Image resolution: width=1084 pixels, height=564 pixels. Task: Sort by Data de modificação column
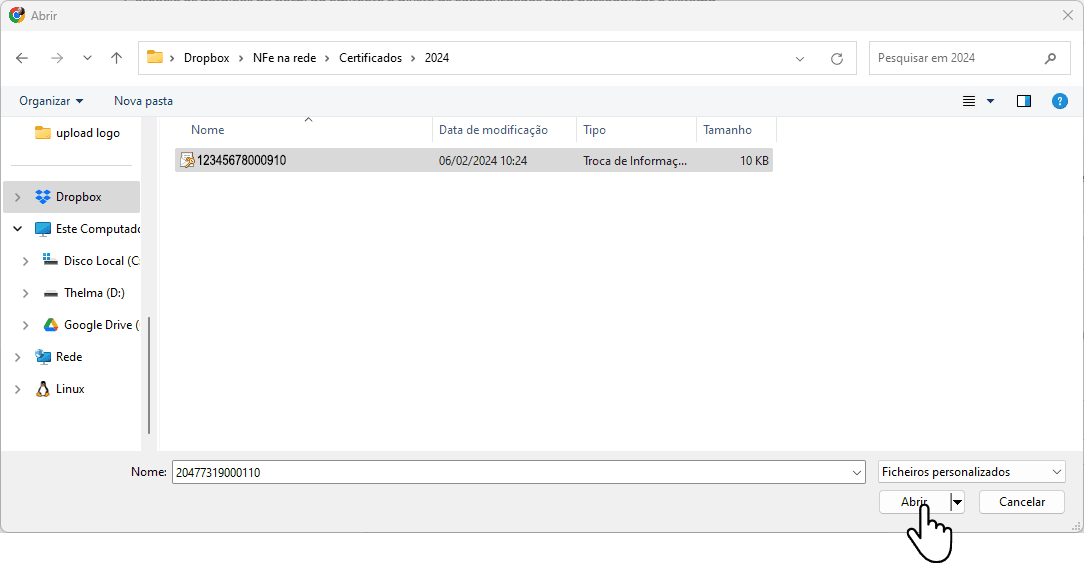pos(493,130)
